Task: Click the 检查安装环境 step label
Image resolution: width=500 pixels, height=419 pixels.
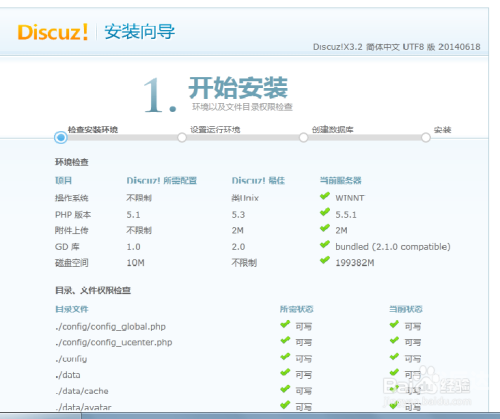Action: [93, 130]
